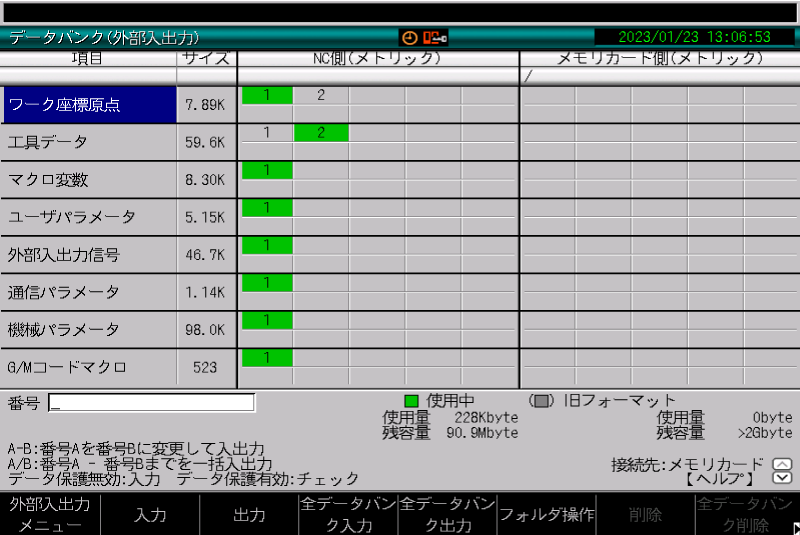
Task: Select the 工具データ row
Action: click(x=89, y=142)
